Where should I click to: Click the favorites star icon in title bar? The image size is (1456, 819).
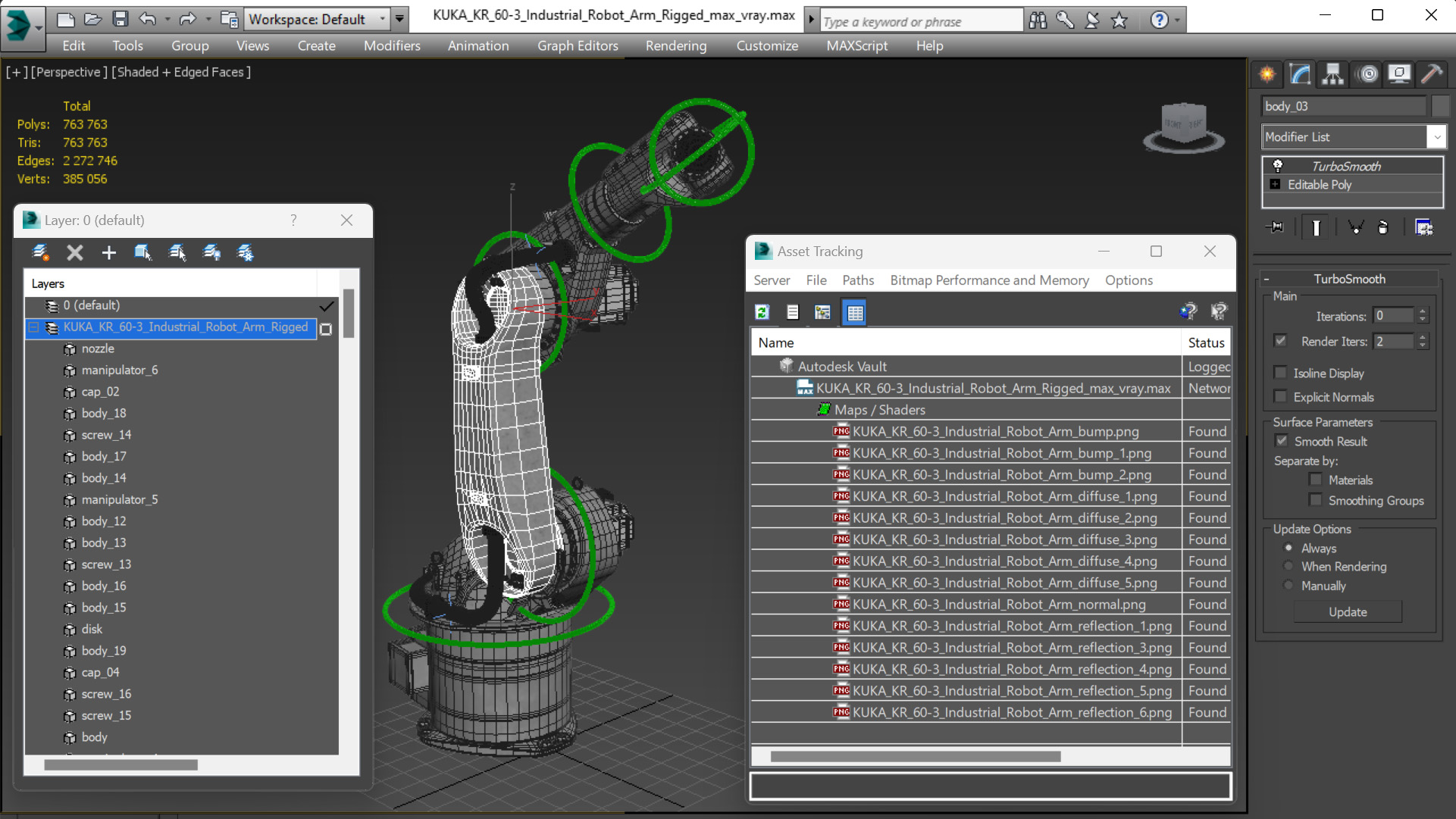pyautogui.click(x=1119, y=20)
